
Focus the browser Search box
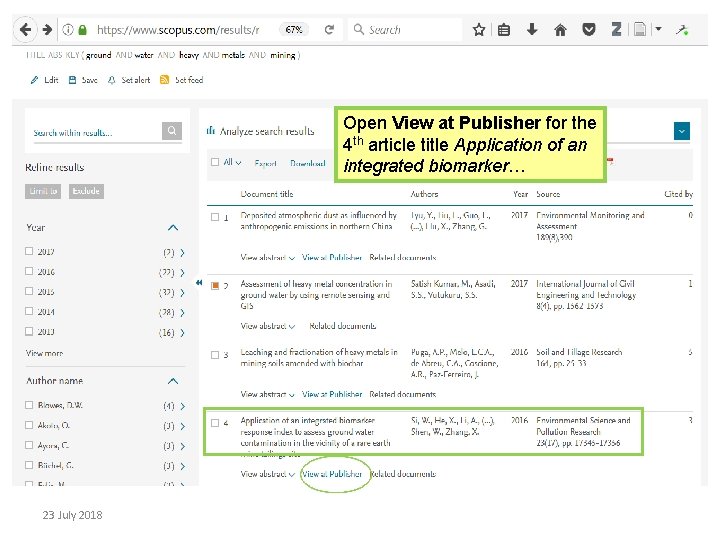coord(406,30)
